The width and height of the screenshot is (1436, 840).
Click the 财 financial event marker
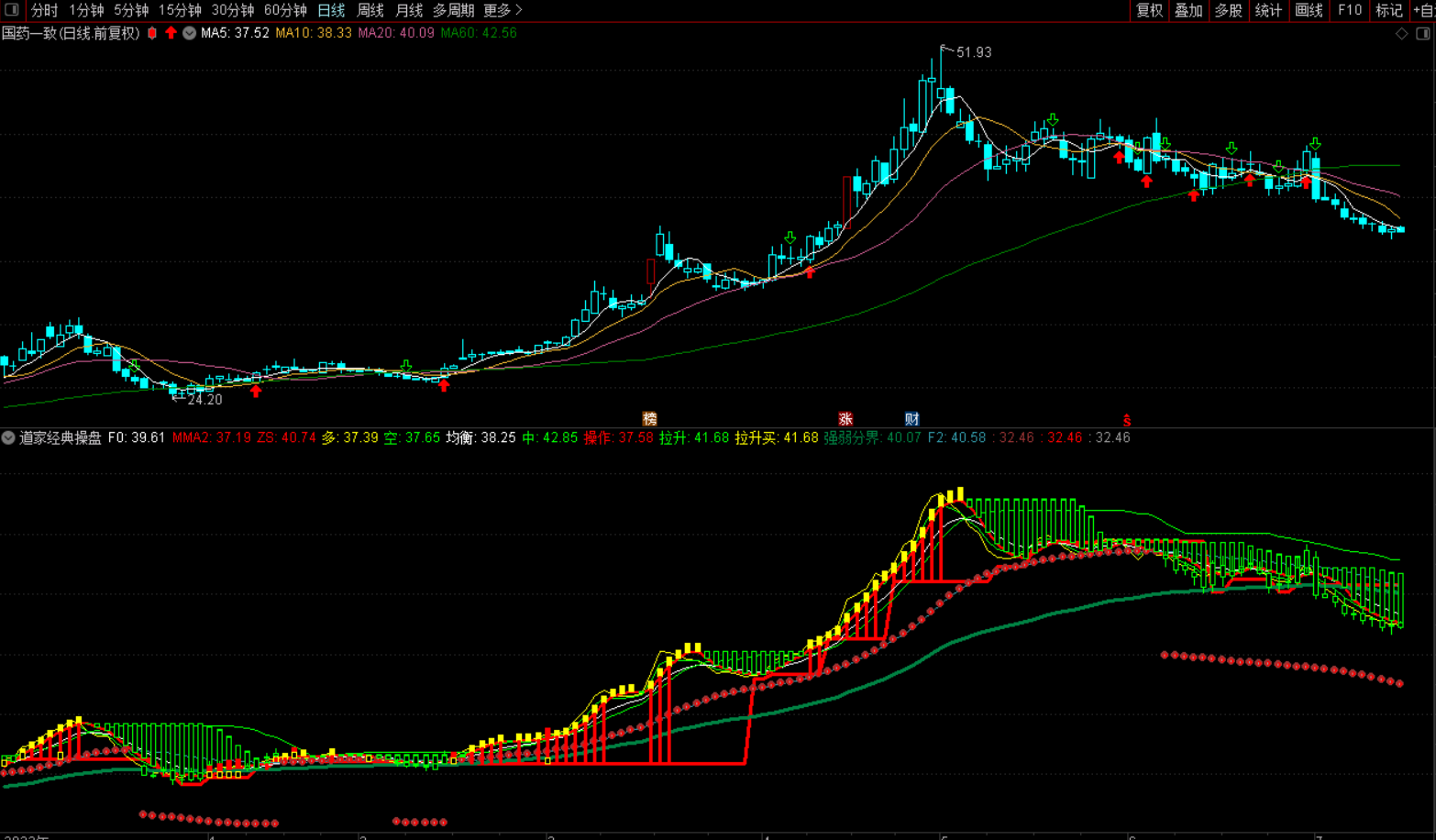pyautogui.click(x=912, y=419)
